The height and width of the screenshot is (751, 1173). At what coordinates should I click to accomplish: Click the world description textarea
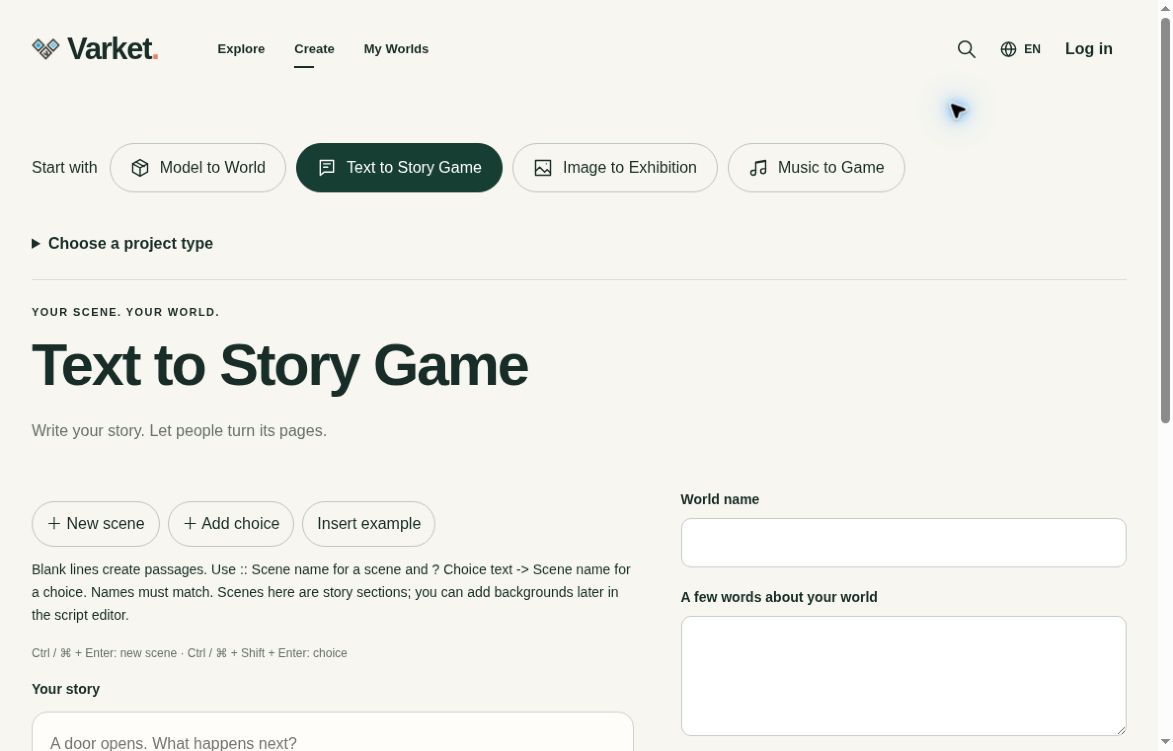click(x=903, y=676)
